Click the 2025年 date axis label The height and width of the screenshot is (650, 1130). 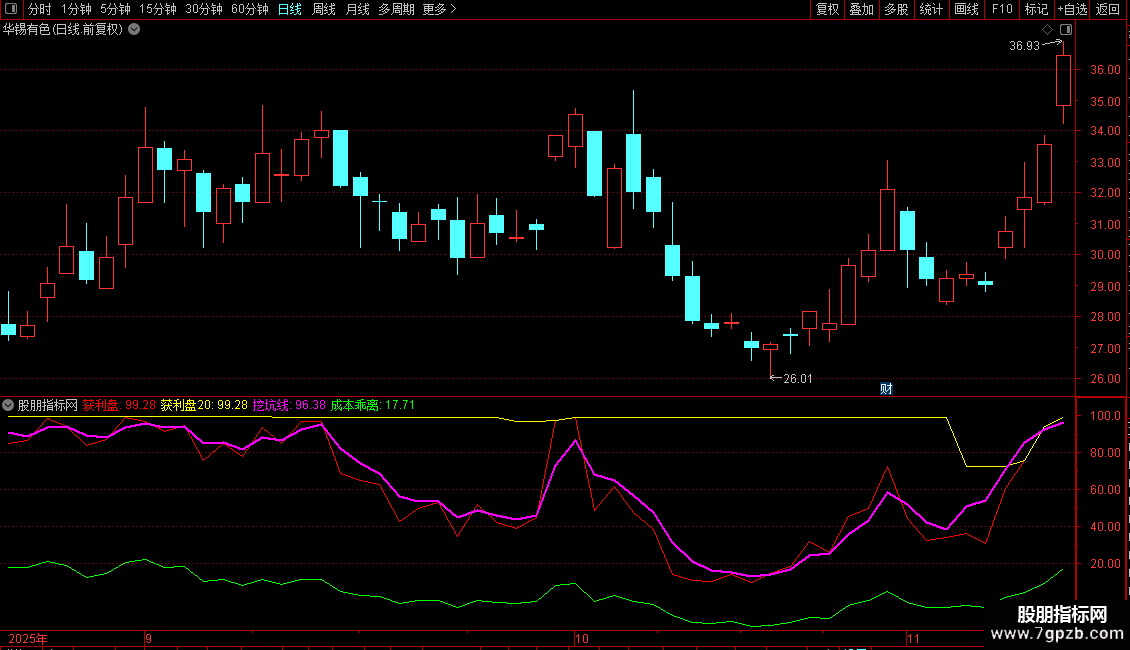click(x=28, y=639)
